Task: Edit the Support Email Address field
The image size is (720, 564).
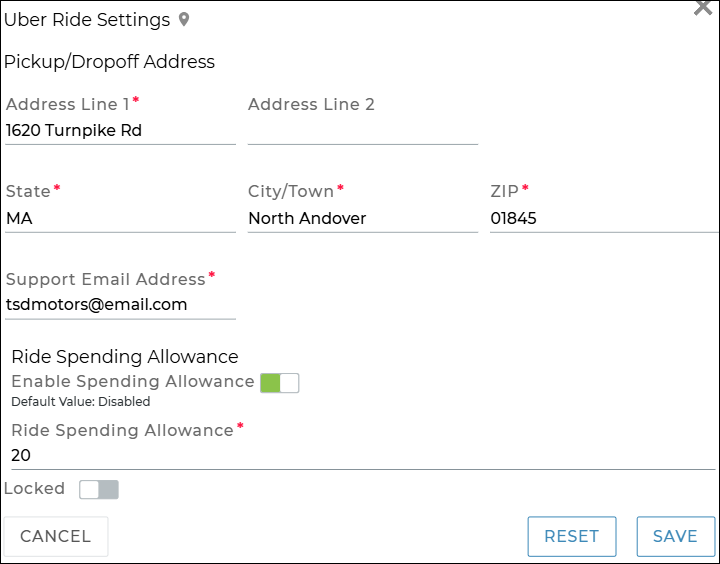Action: click(120, 305)
